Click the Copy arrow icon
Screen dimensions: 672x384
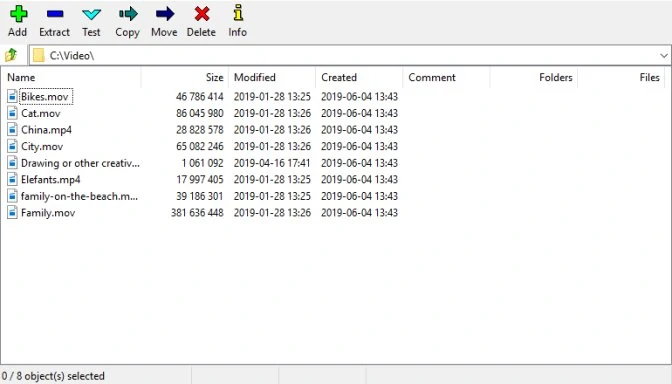point(128,14)
